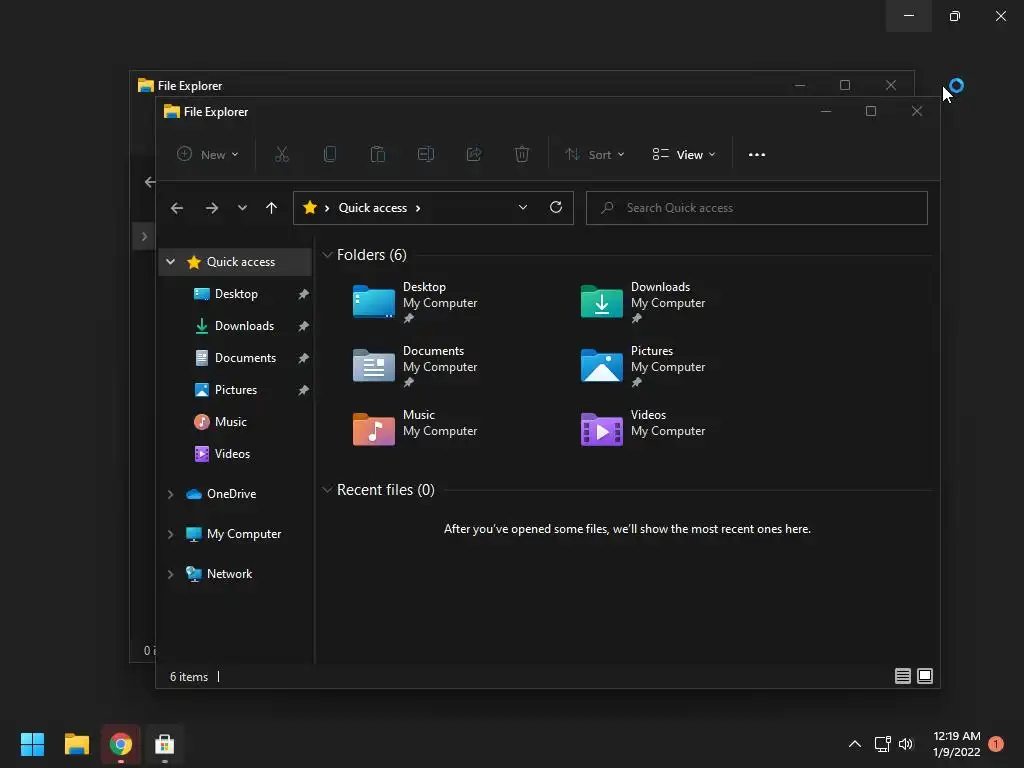Select Music in the navigation pane

click(x=231, y=422)
